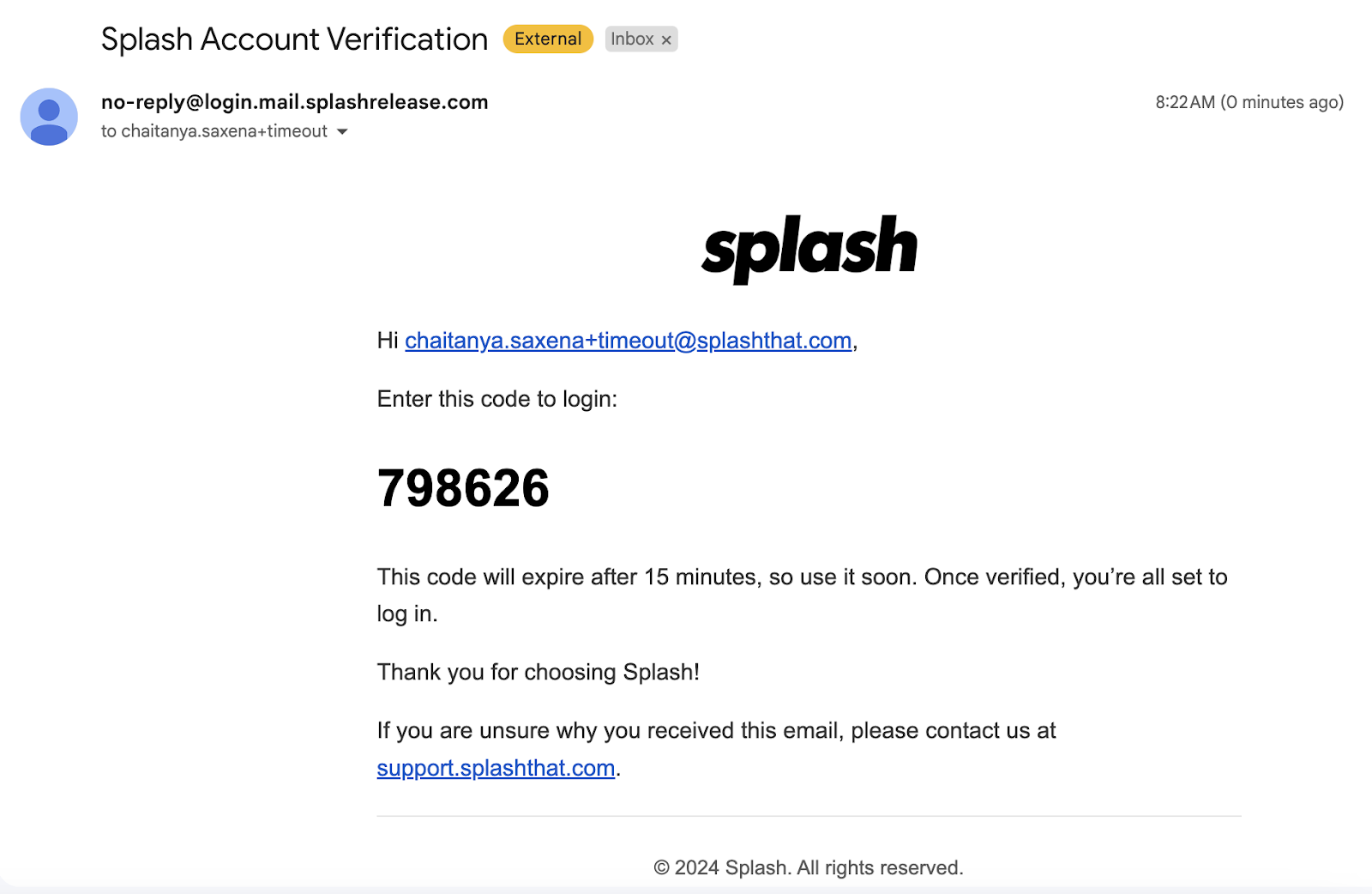The image size is (1372, 894).
Task: Click the splash logo image
Action: pos(809,248)
